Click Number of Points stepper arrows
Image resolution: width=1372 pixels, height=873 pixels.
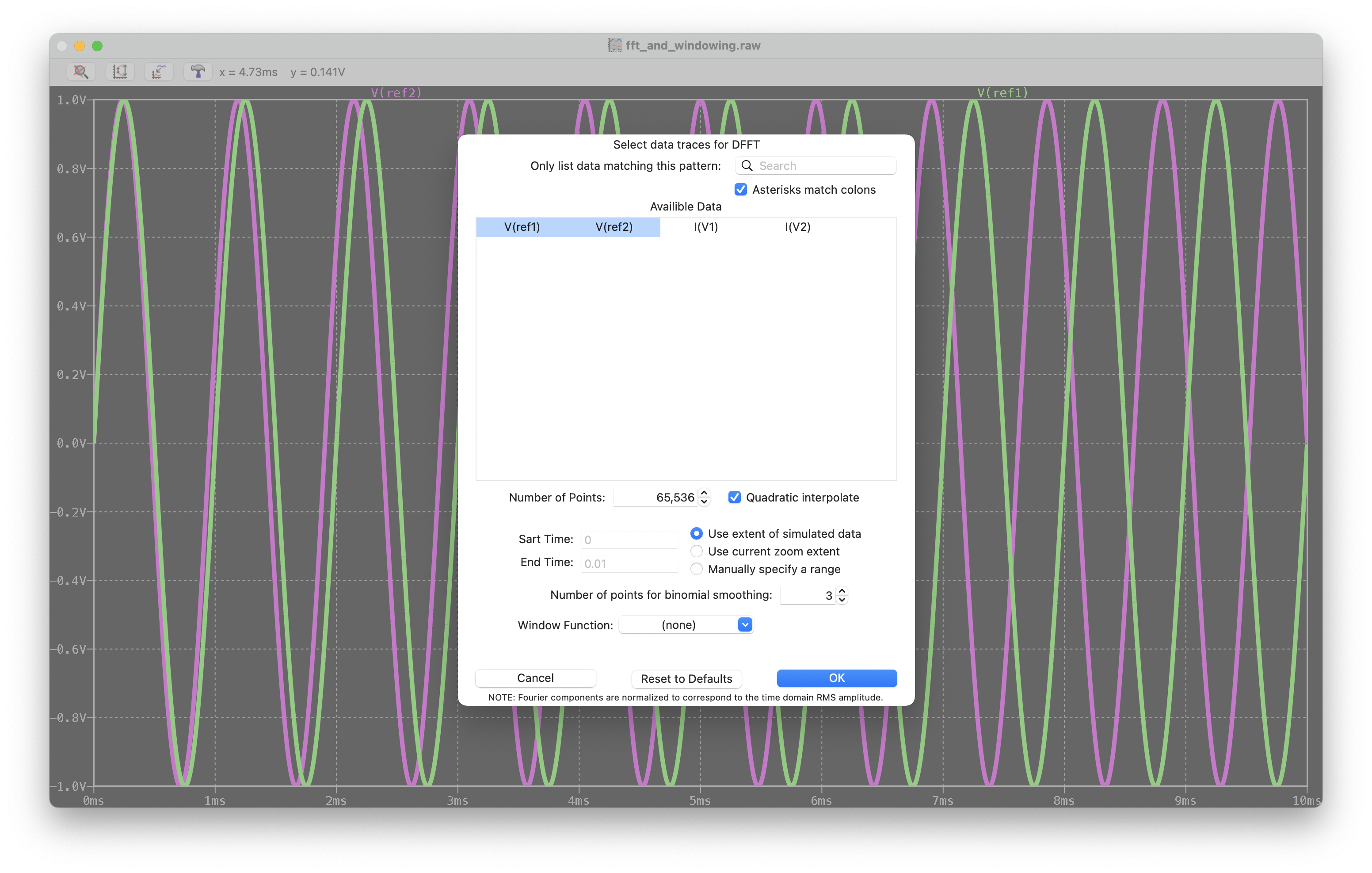point(704,497)
